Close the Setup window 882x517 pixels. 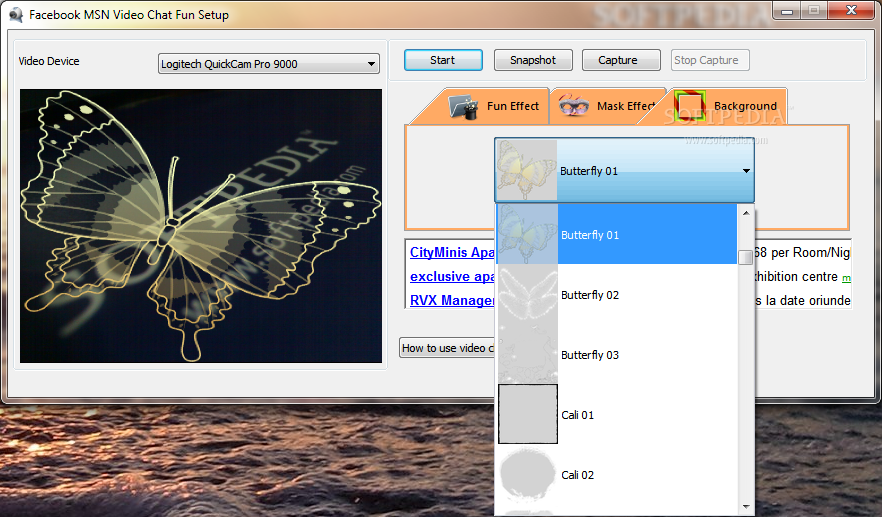[852, 11]
